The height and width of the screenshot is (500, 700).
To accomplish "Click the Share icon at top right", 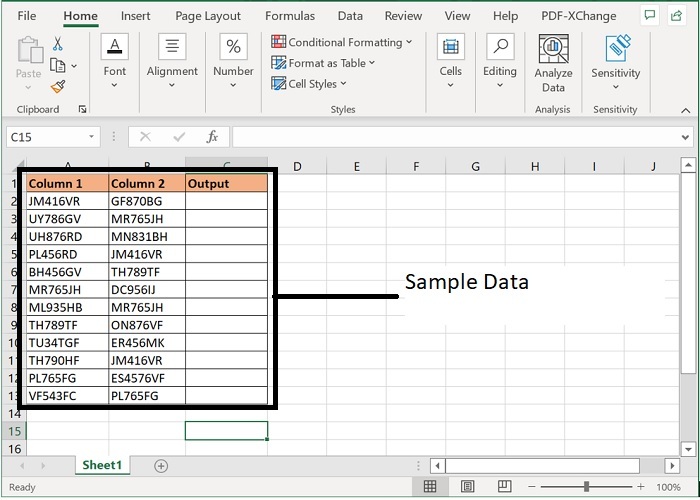I will point(676,16).
